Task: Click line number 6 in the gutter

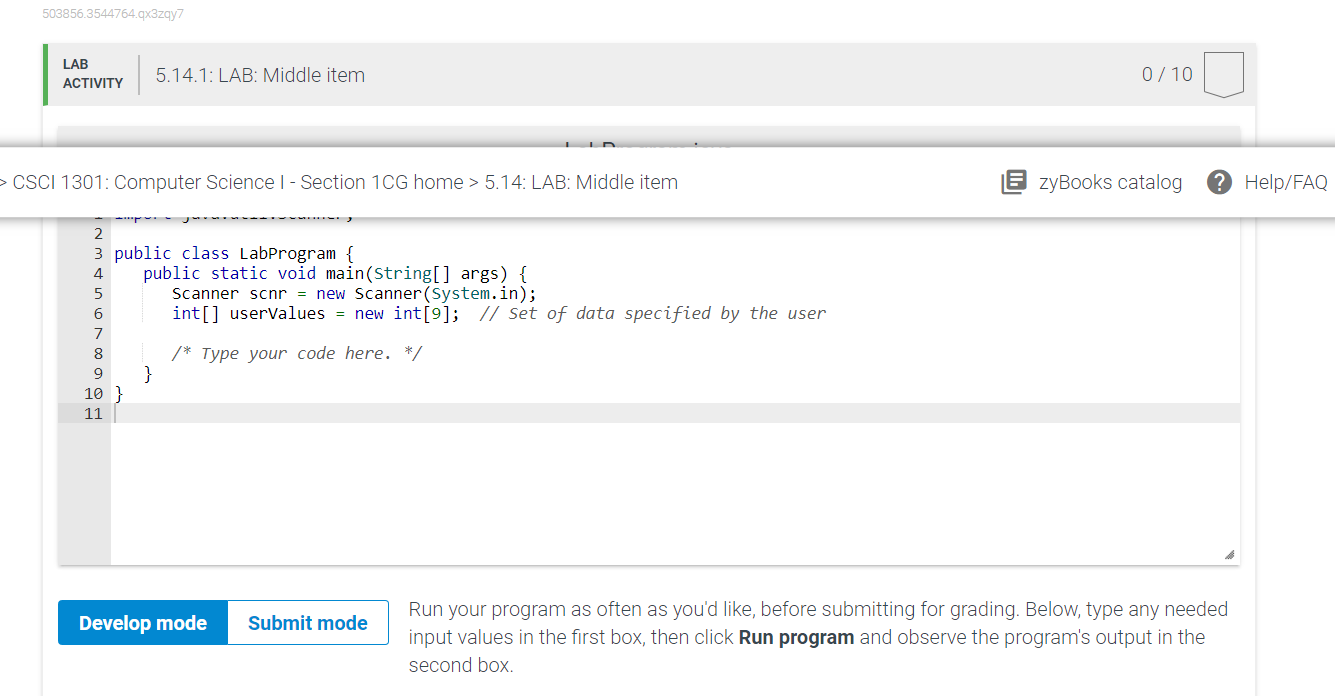Action: (x=97, y=313)
